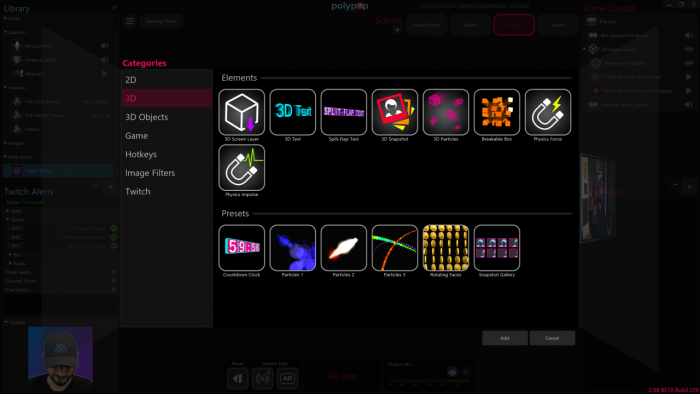Screen dimensions: 700x394
Task: Expand the Bits group in Twitch Alerts
Action: (10, 254)
